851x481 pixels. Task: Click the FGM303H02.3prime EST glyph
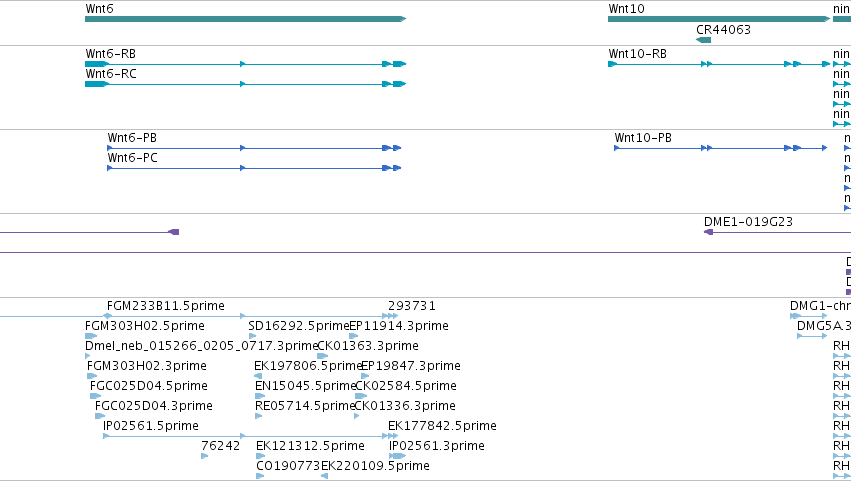point(92,376)
